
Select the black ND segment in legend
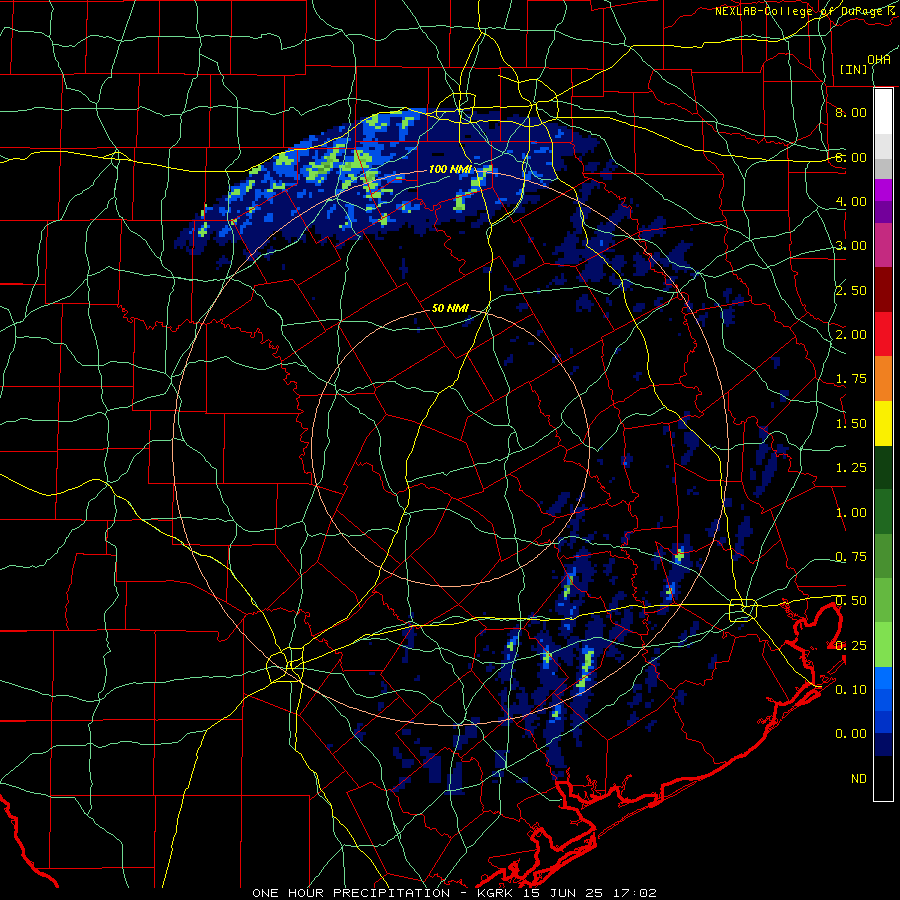click(x=883, y=778)
